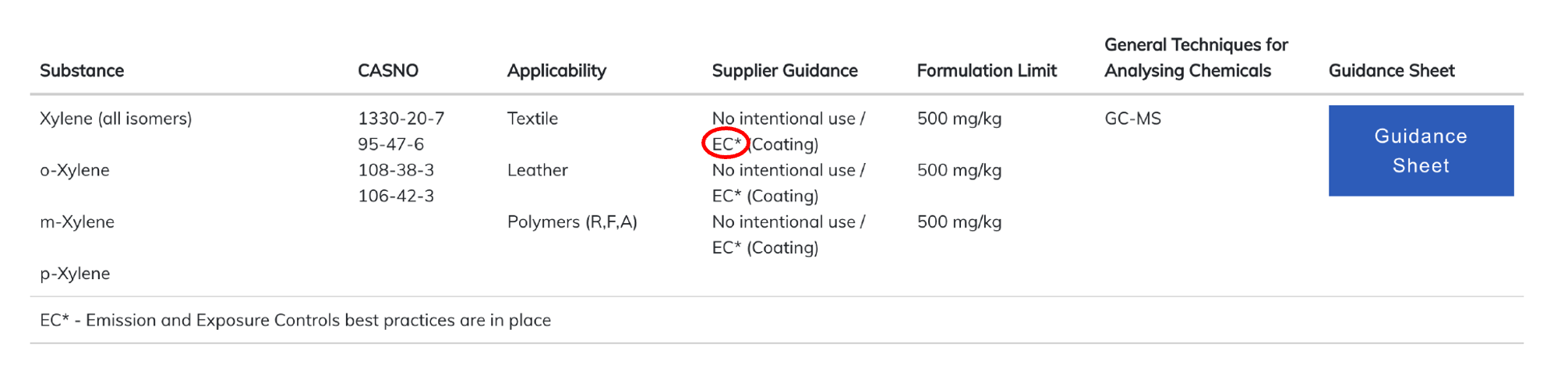
Task: Select the Textile applicability cell
Action: pyautogui.click(x=532, y=119)
